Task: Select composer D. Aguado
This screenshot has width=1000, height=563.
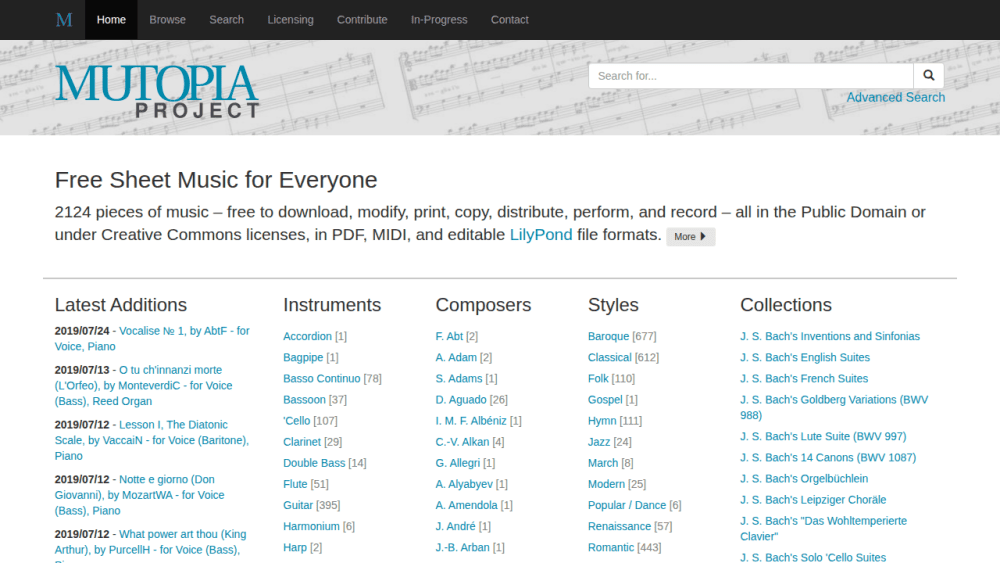Action: [460, 400]
